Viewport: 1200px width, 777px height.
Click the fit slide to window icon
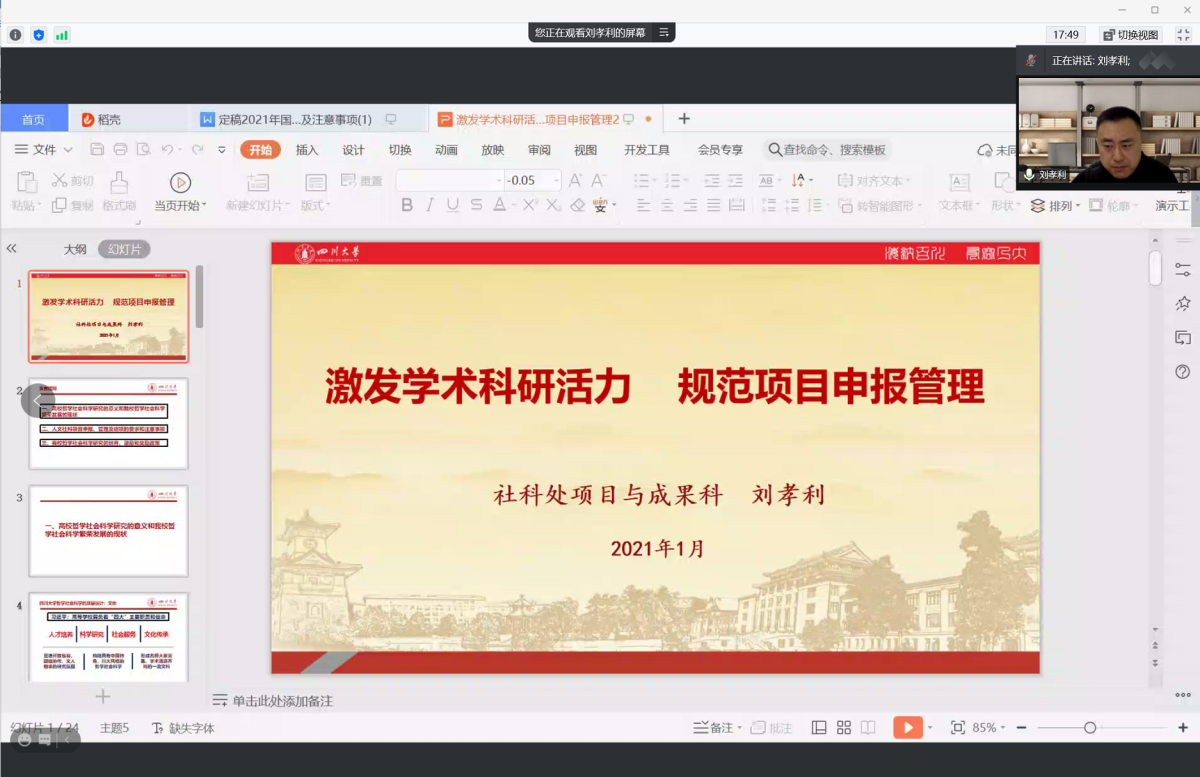tap(957, 728)
